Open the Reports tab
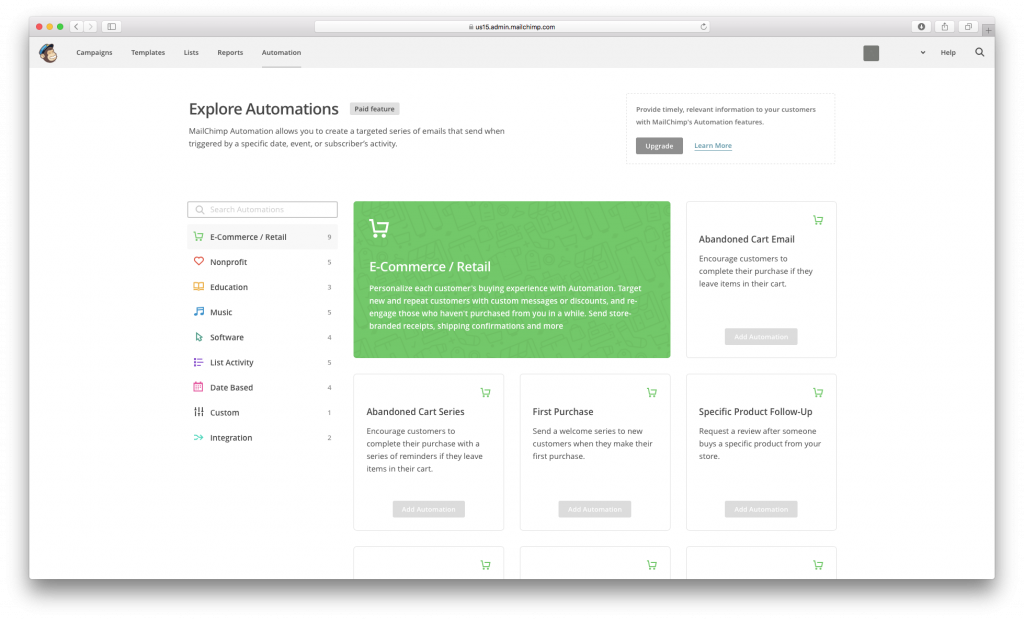This screenshot has height=621, width=1024. 230,52
